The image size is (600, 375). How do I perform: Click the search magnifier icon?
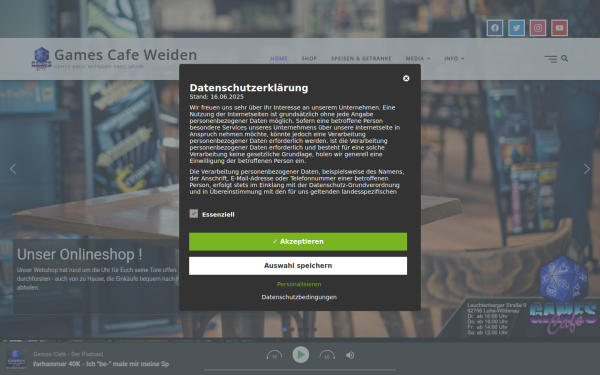point(564,58)
